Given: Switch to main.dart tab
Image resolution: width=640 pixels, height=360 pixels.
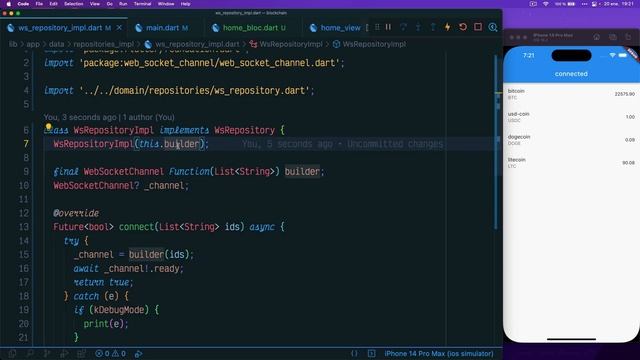Looking at the screenshot, I should point(162,28).
